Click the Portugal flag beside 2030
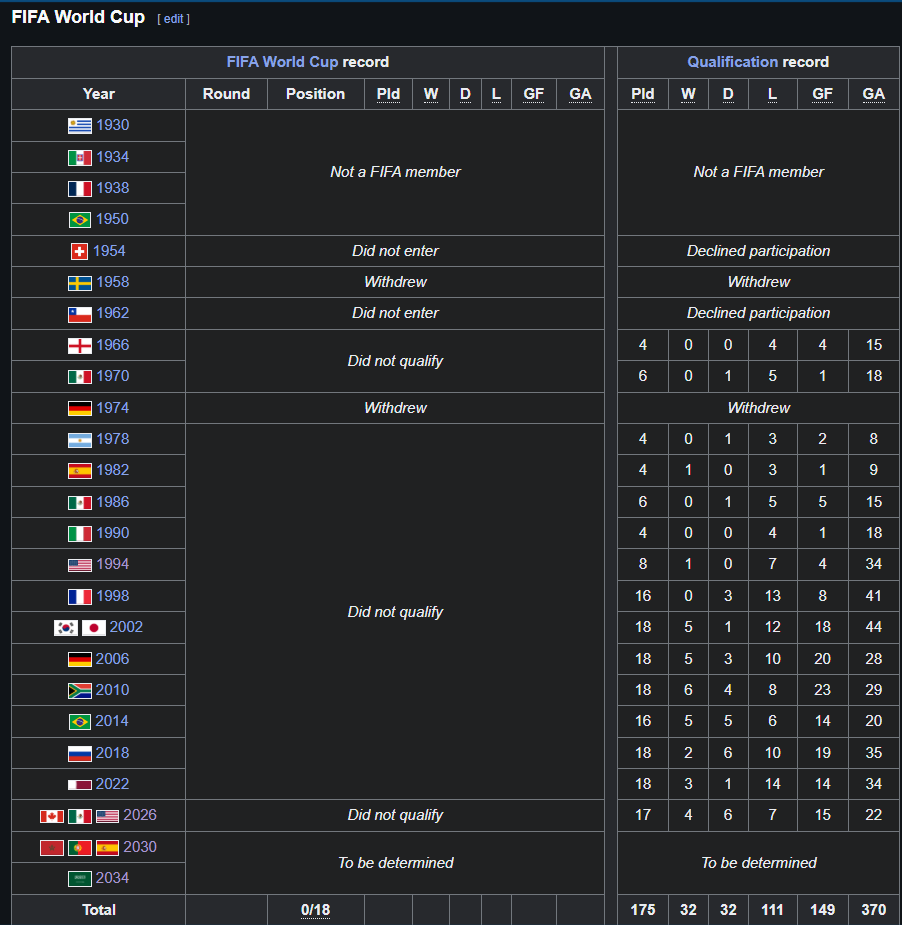This screenshot has width=902, height=925. coord(80,848)
